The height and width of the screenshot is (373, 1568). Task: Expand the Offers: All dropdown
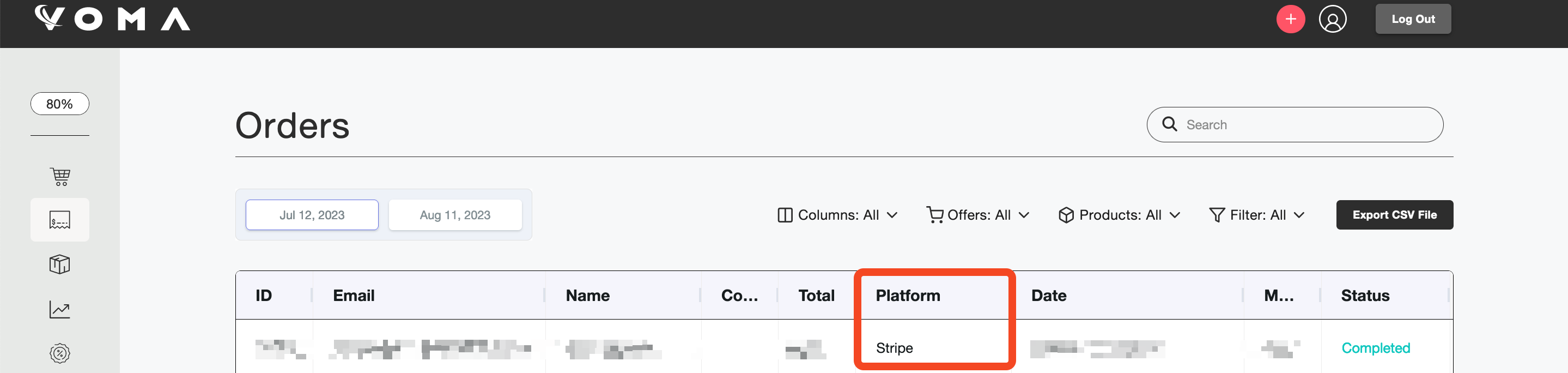tap(977, 215)
